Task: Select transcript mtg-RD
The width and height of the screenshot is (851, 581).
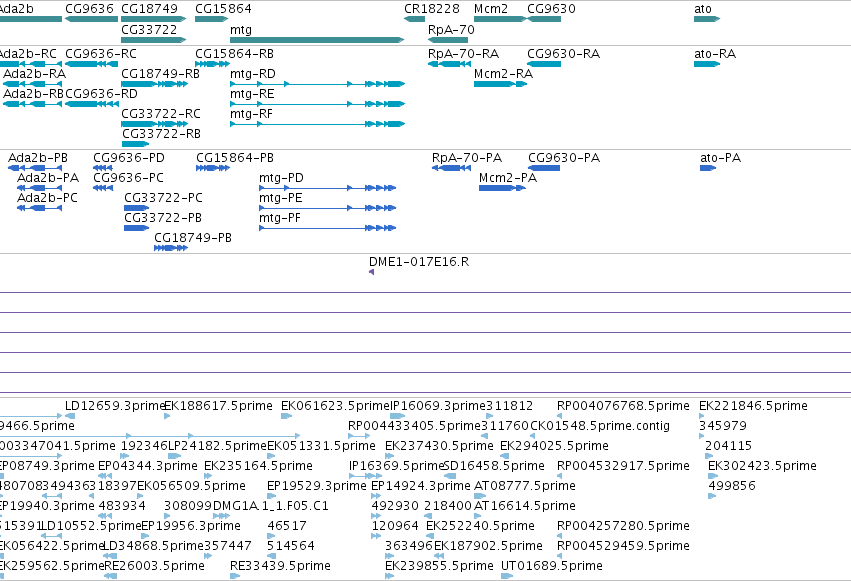Action: 317,84
